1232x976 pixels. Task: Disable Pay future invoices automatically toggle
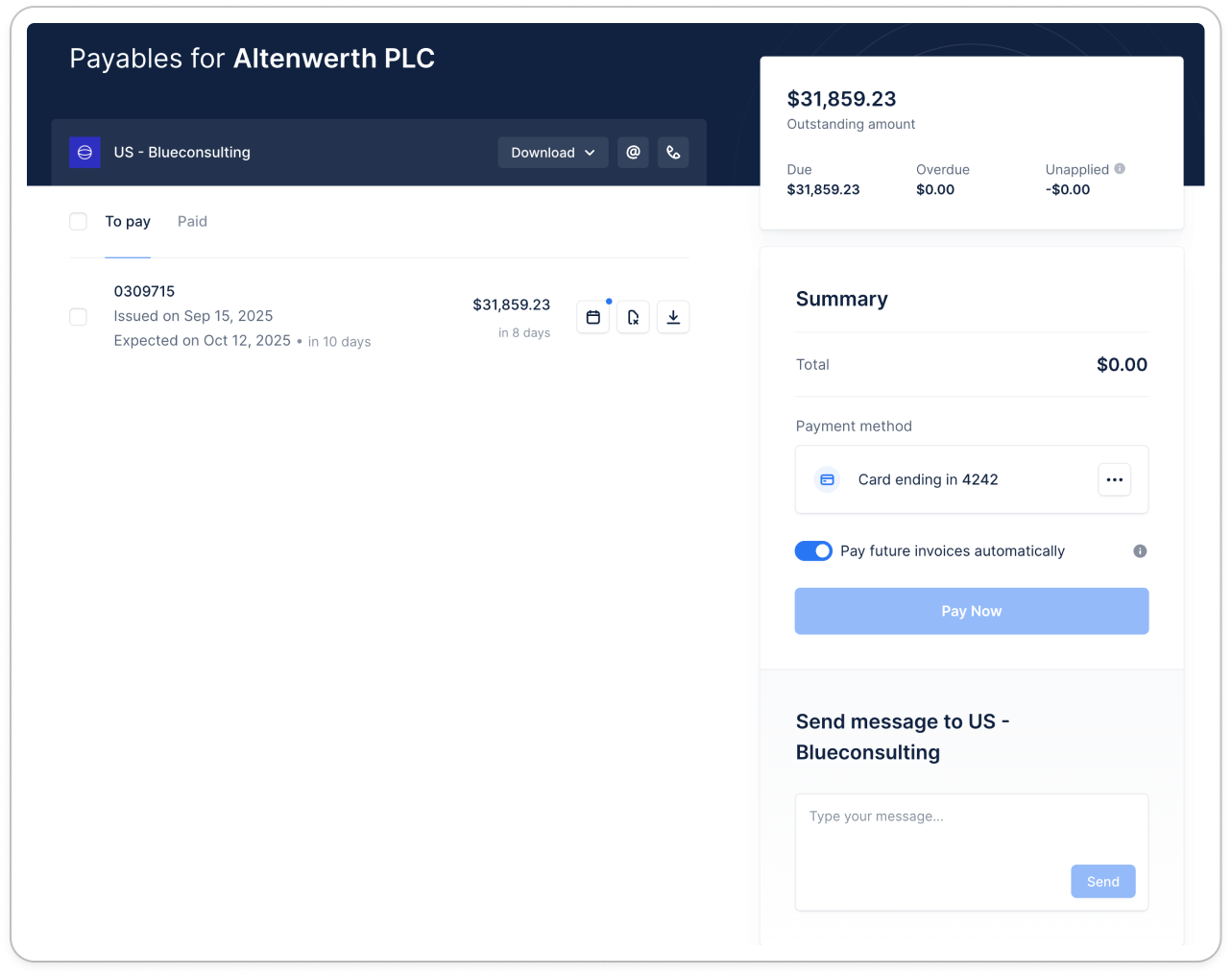[813, 551]
